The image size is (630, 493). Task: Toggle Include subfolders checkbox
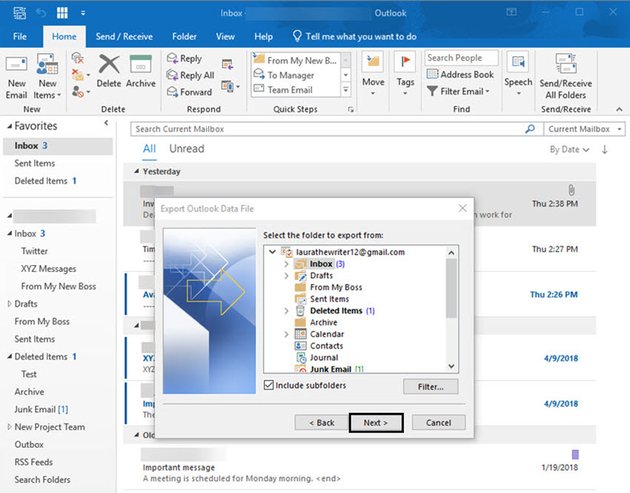click(x=269, y=385)
